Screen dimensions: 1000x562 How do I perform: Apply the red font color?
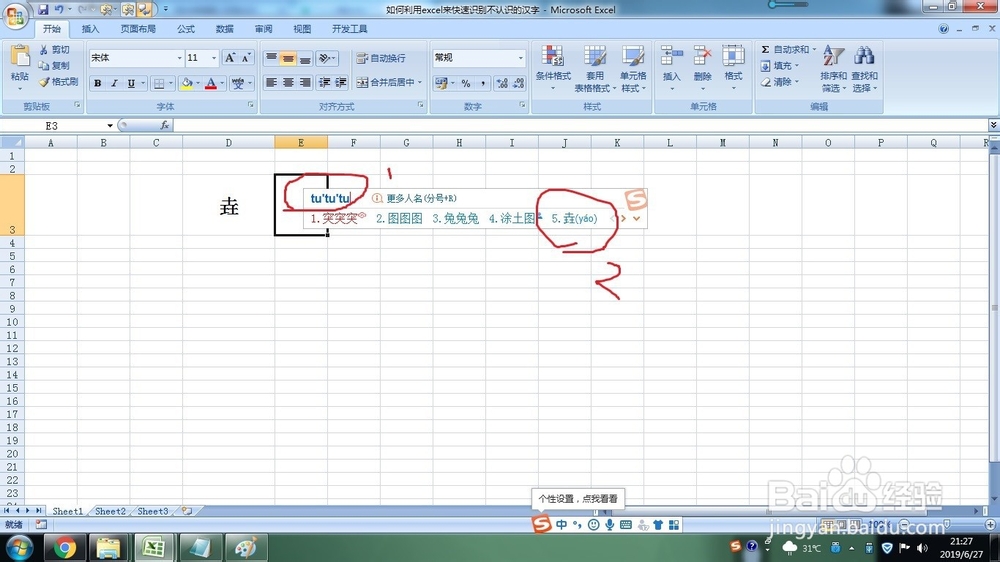(x=211, y=83)
